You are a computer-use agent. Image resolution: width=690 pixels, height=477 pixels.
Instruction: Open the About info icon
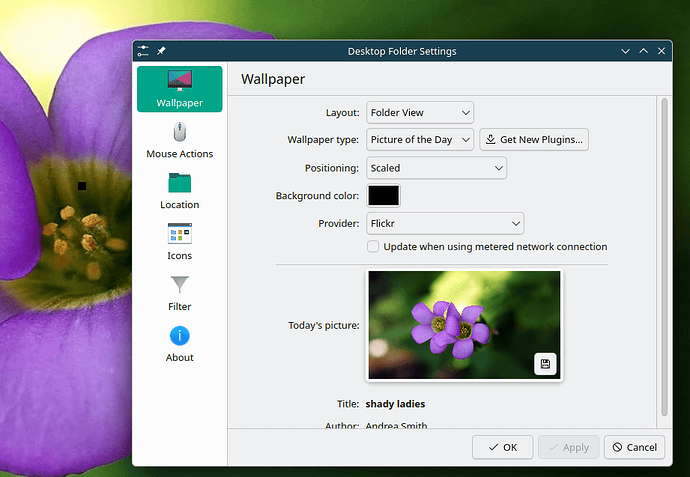(x=180, y=336)
